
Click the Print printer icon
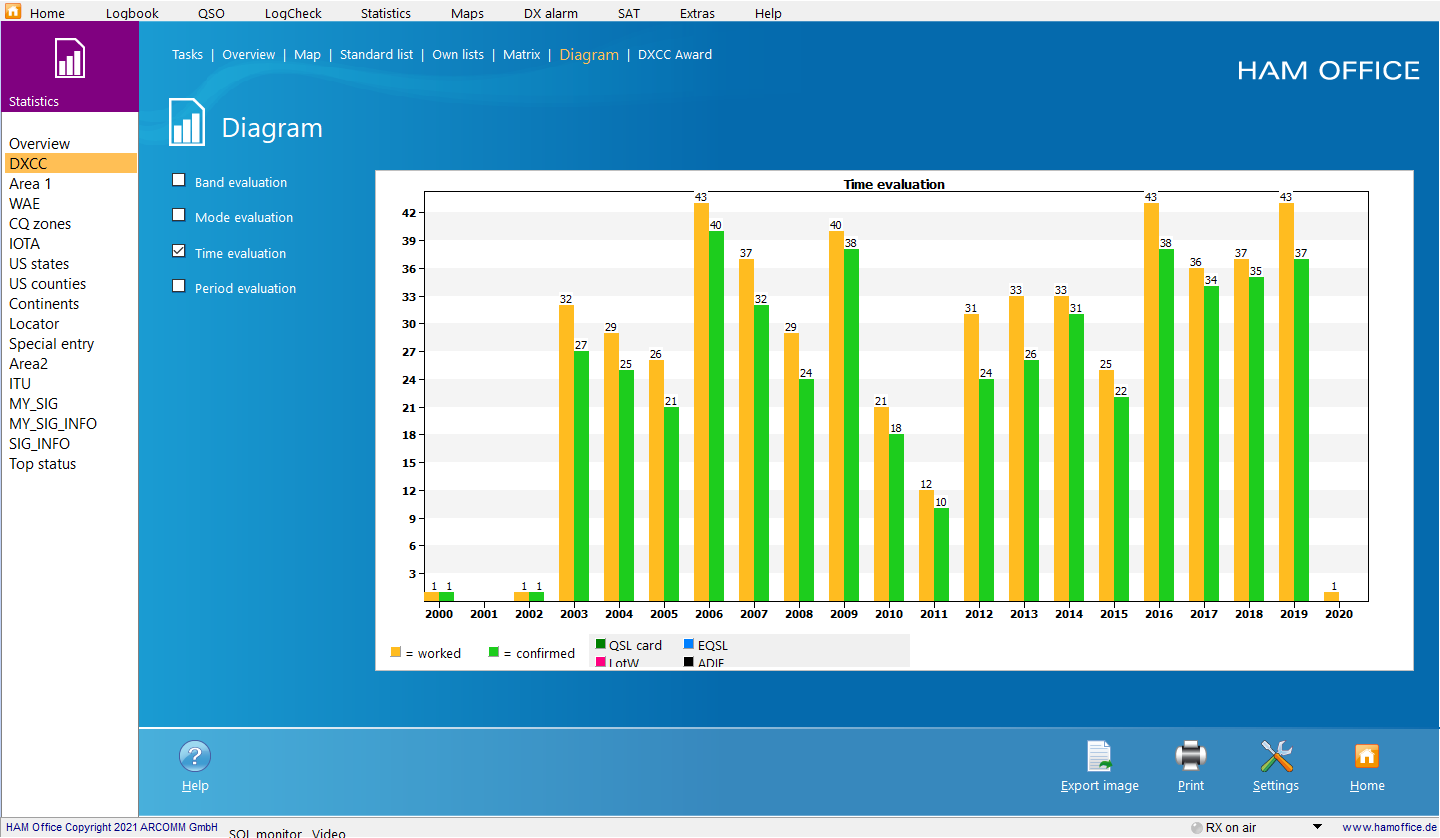pos(1191,757)
